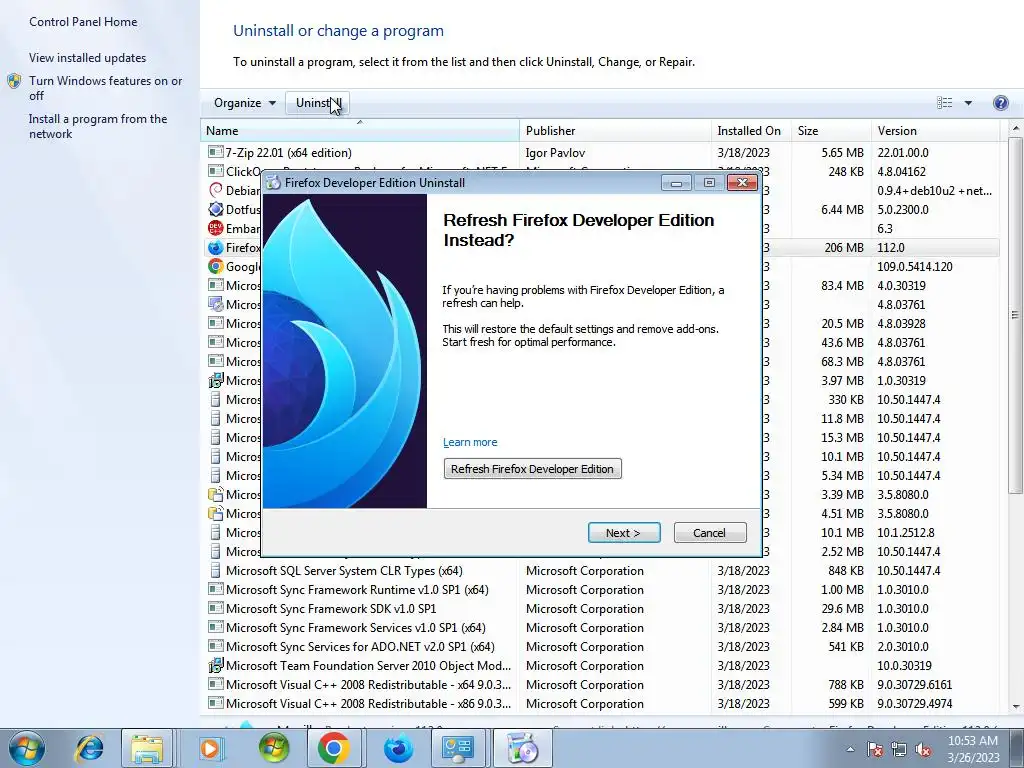Show hidden tray icons arrow

(850, 749)
